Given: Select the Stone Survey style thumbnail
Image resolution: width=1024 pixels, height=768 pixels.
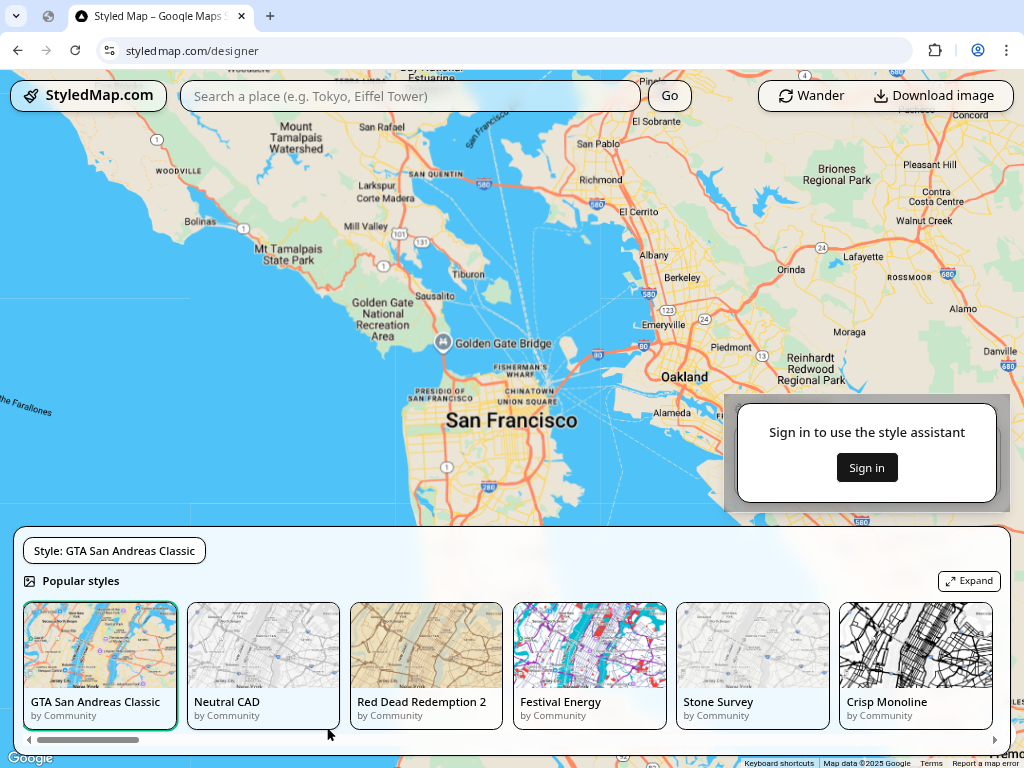Looking at the screenshot, I should (x=752, y=665).
